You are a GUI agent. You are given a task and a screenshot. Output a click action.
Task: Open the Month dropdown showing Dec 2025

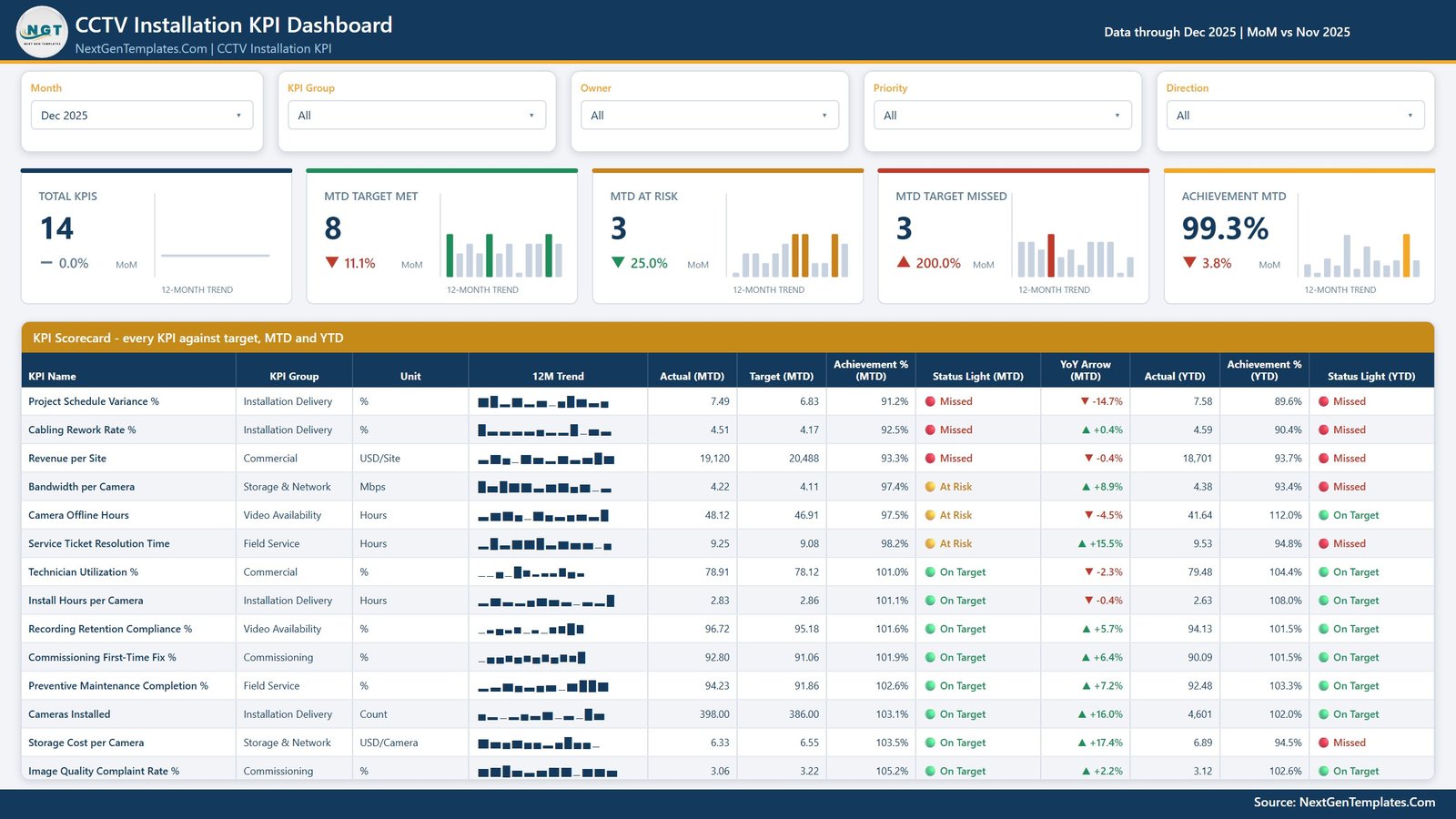142,116
